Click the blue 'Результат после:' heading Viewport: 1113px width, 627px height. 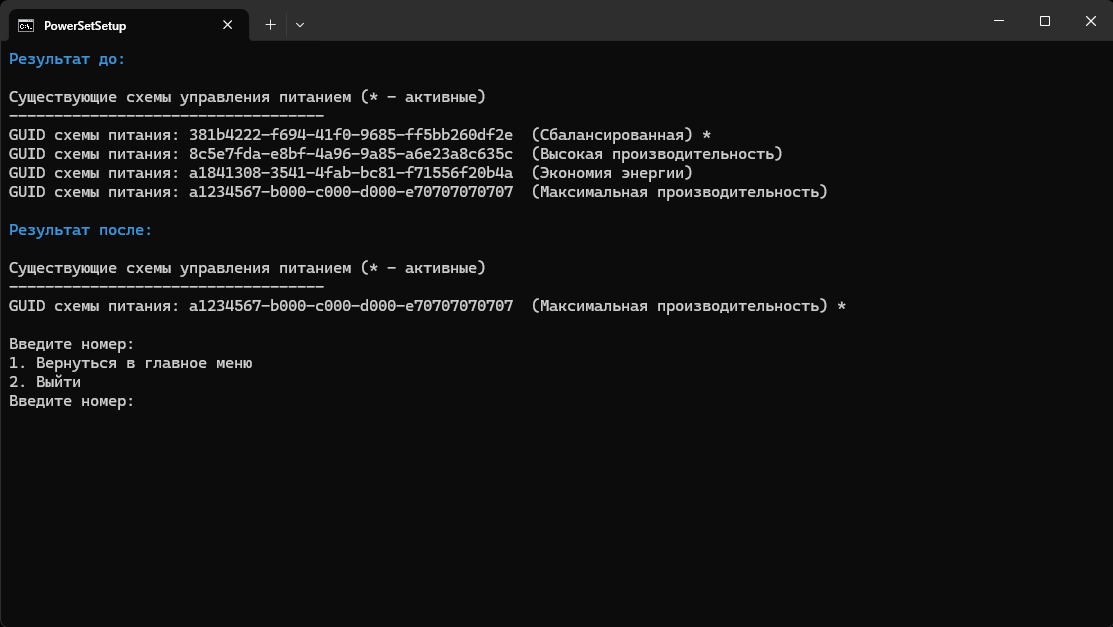[x=81, y=230]
